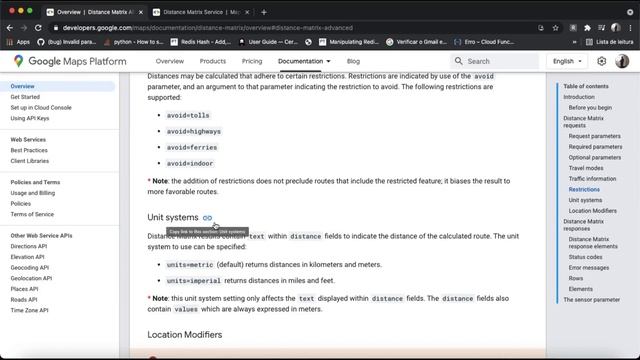Image resolution: width=640 pixels, height=360 pixels.
Task: Open the English language dropdown
Action: click(567, 61)
